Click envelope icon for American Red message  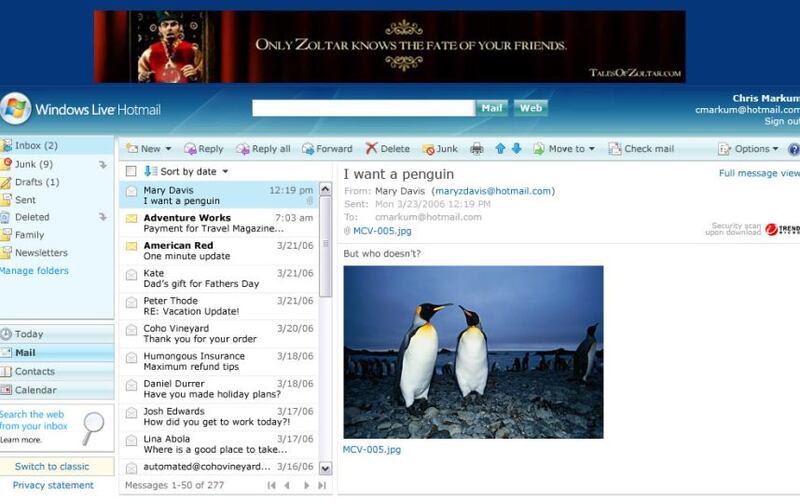point(132,246)
